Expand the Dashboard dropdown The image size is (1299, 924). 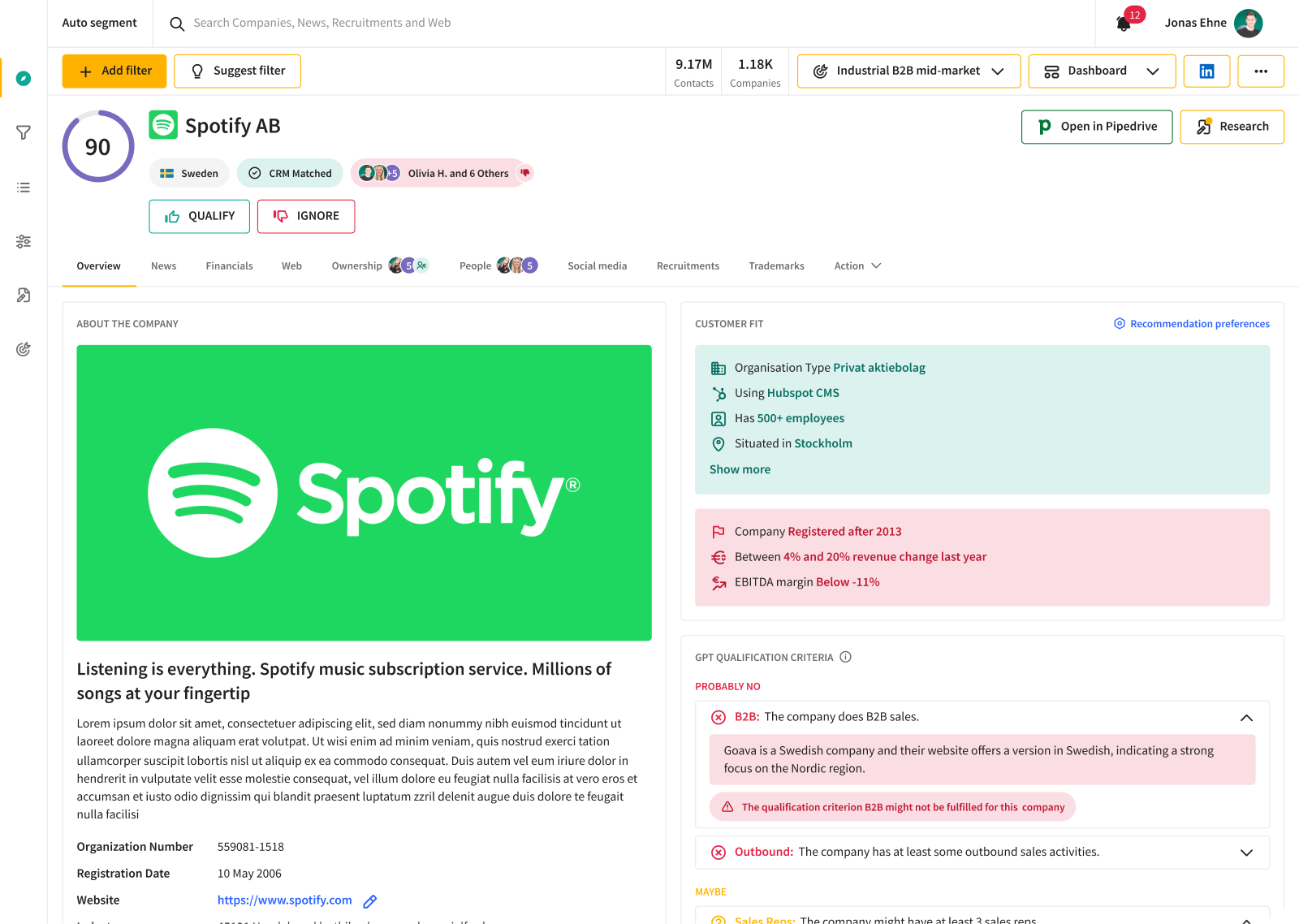tap(1102, 71)
